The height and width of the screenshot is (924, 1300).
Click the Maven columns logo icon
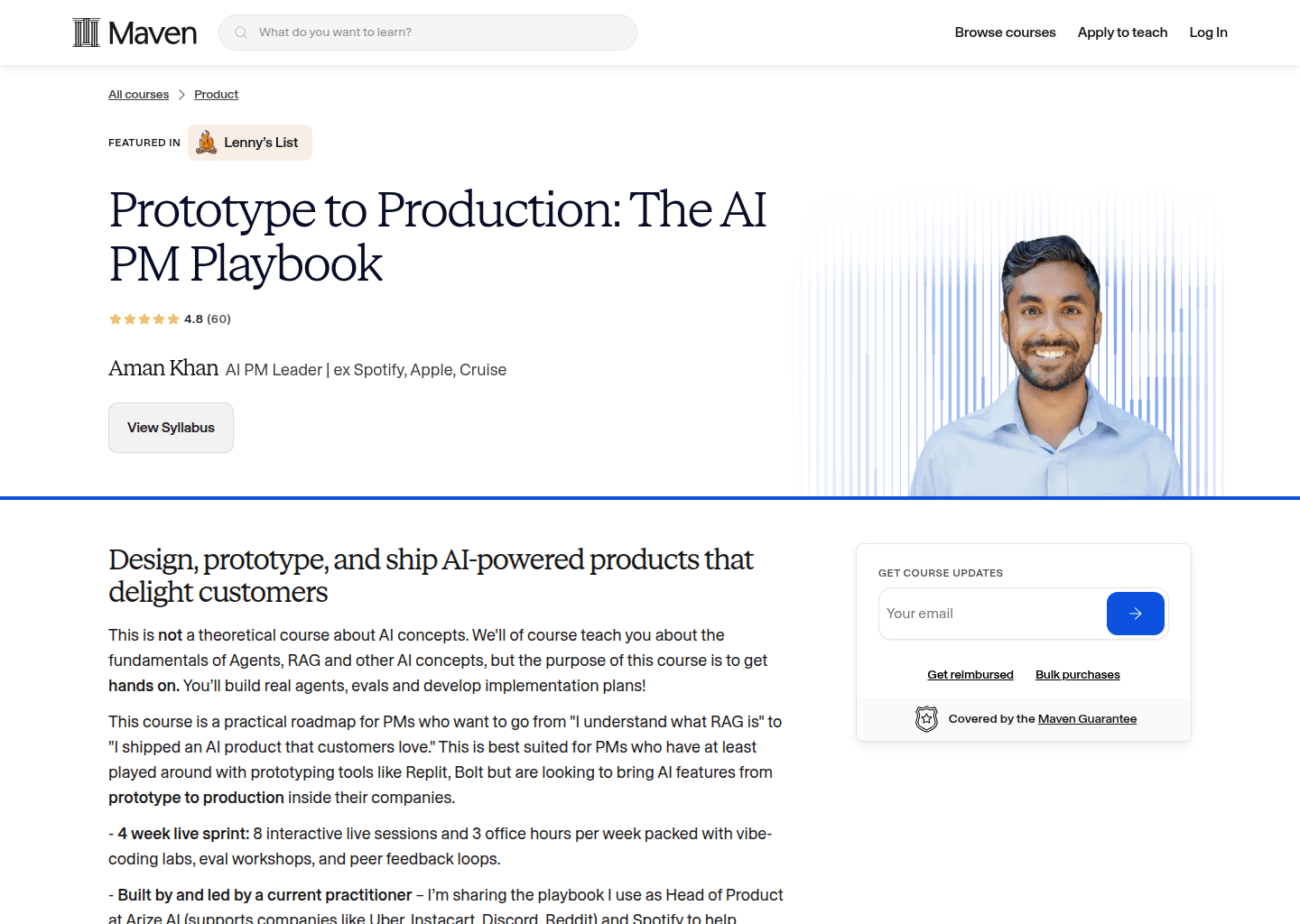tap(86, 32)
